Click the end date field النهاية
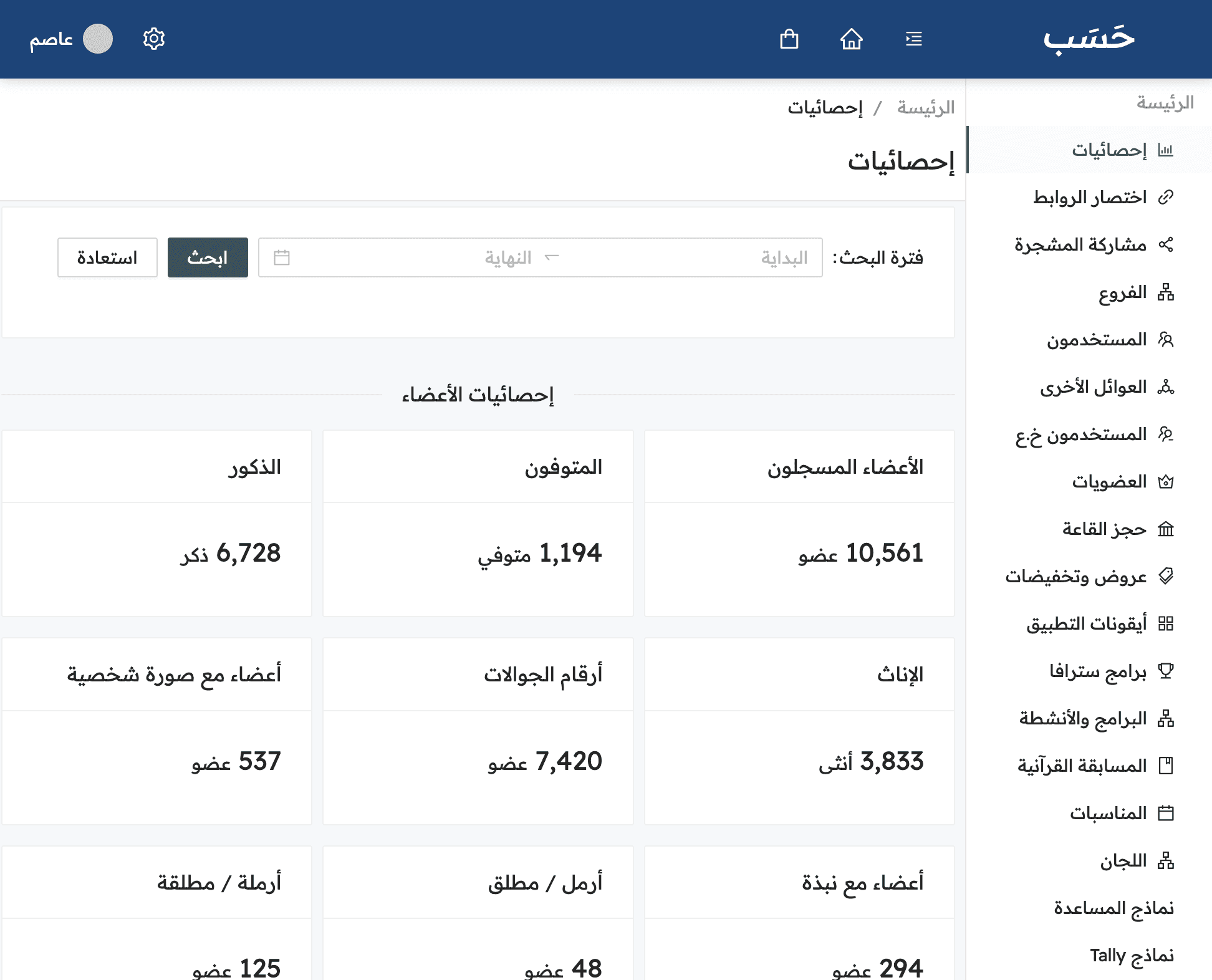The image size is (1212, 980). click(x=508, y=257)
